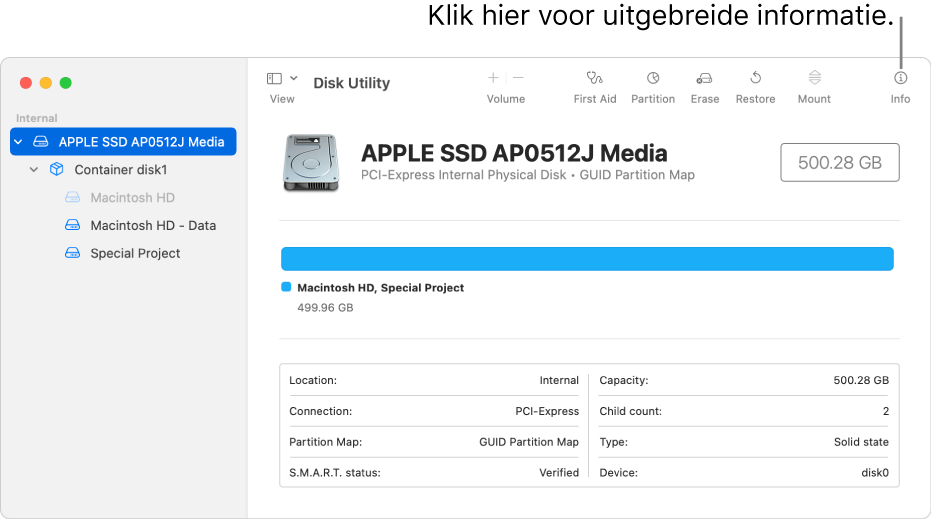Open the Info panel for extended details

(900, 78)
